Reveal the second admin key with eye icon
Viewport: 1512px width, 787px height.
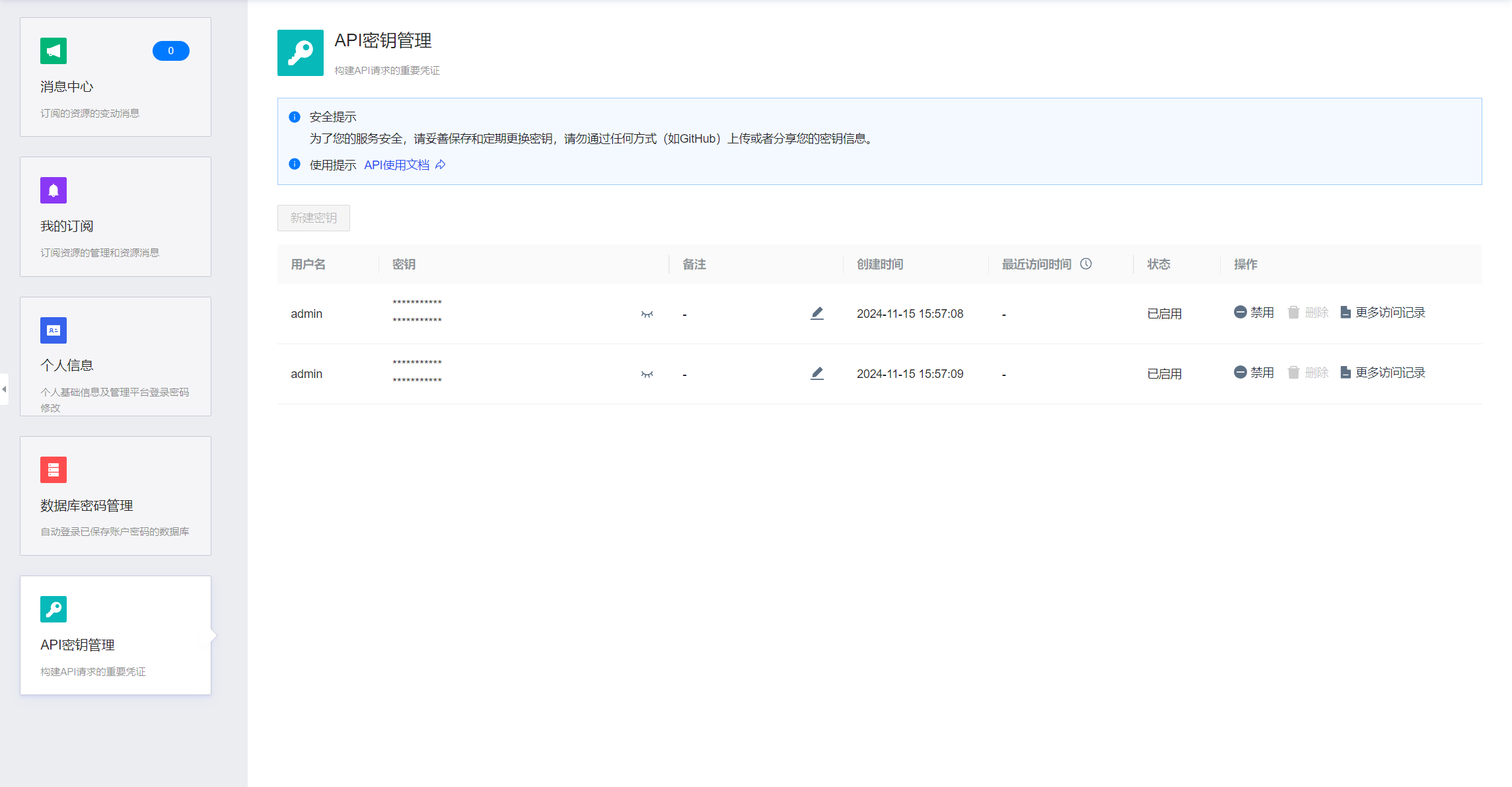click(647, 375)
